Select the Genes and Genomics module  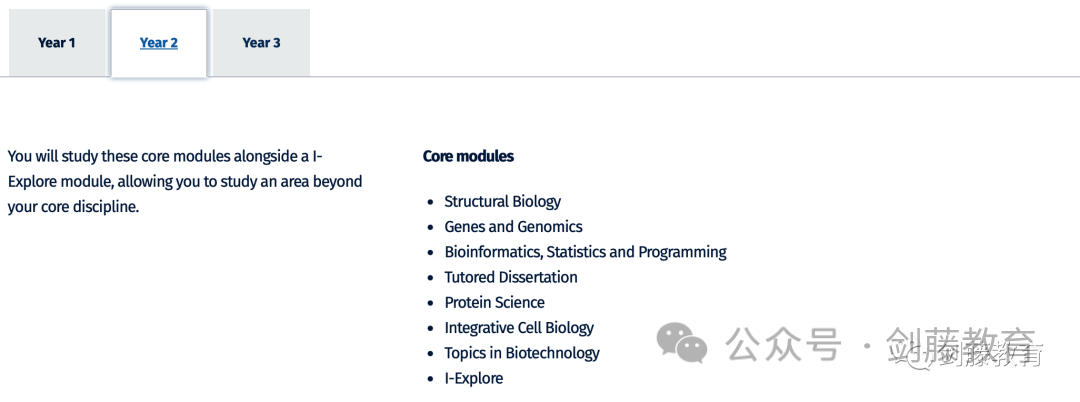click(x=513, y=226)
